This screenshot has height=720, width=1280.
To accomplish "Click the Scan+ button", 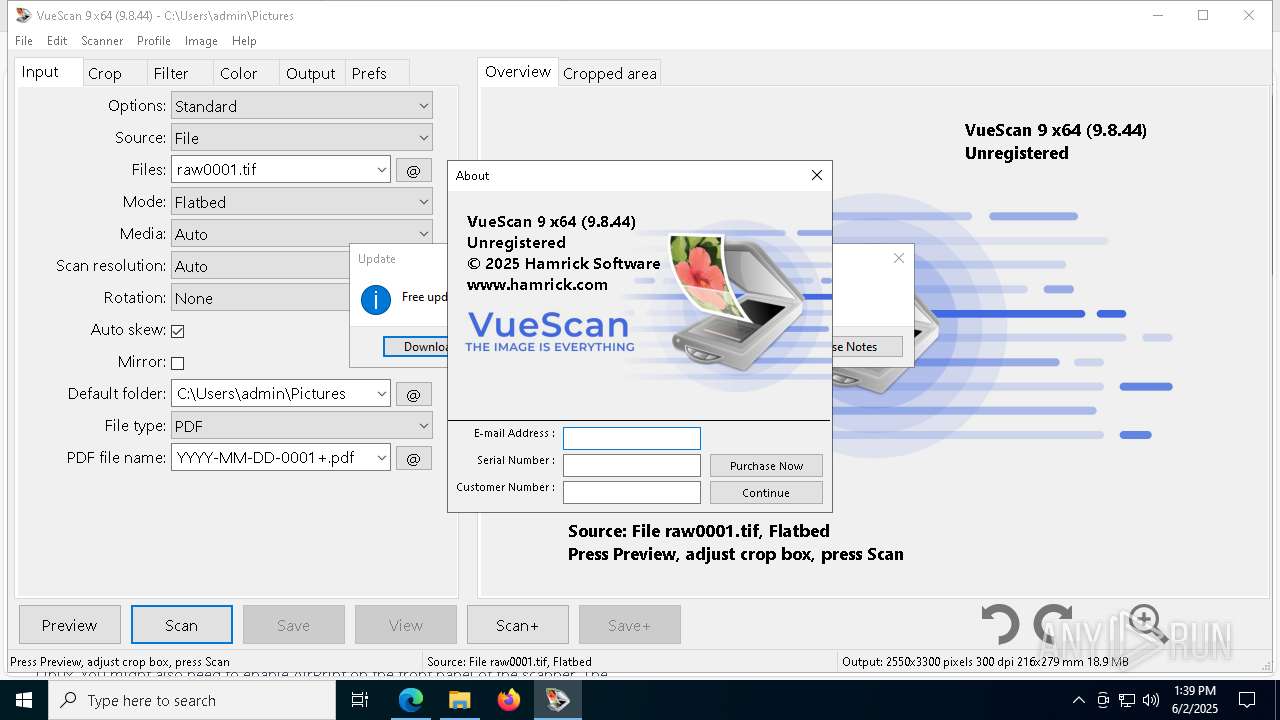I will 517,625.
